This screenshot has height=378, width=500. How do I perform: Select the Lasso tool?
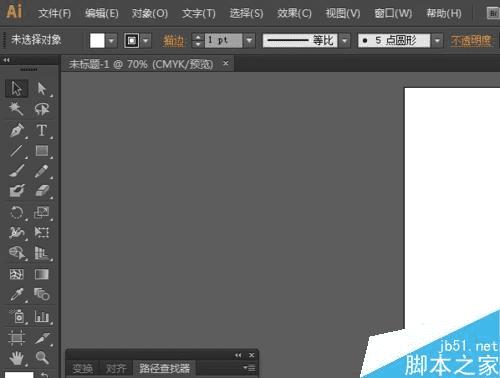click(x=42, y=109)
